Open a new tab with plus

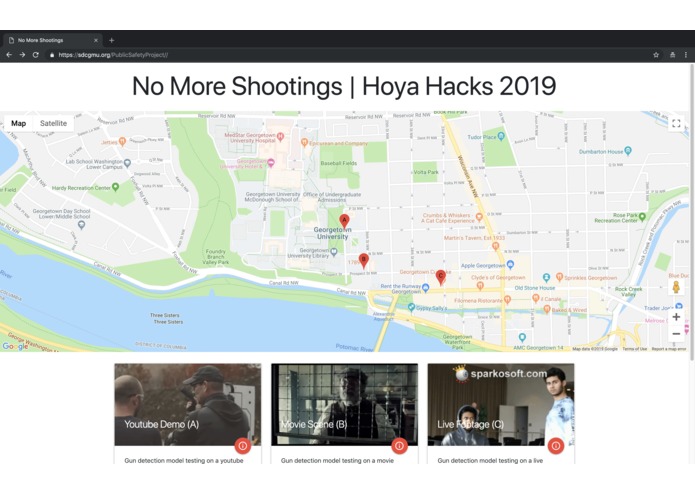point(112,40)
